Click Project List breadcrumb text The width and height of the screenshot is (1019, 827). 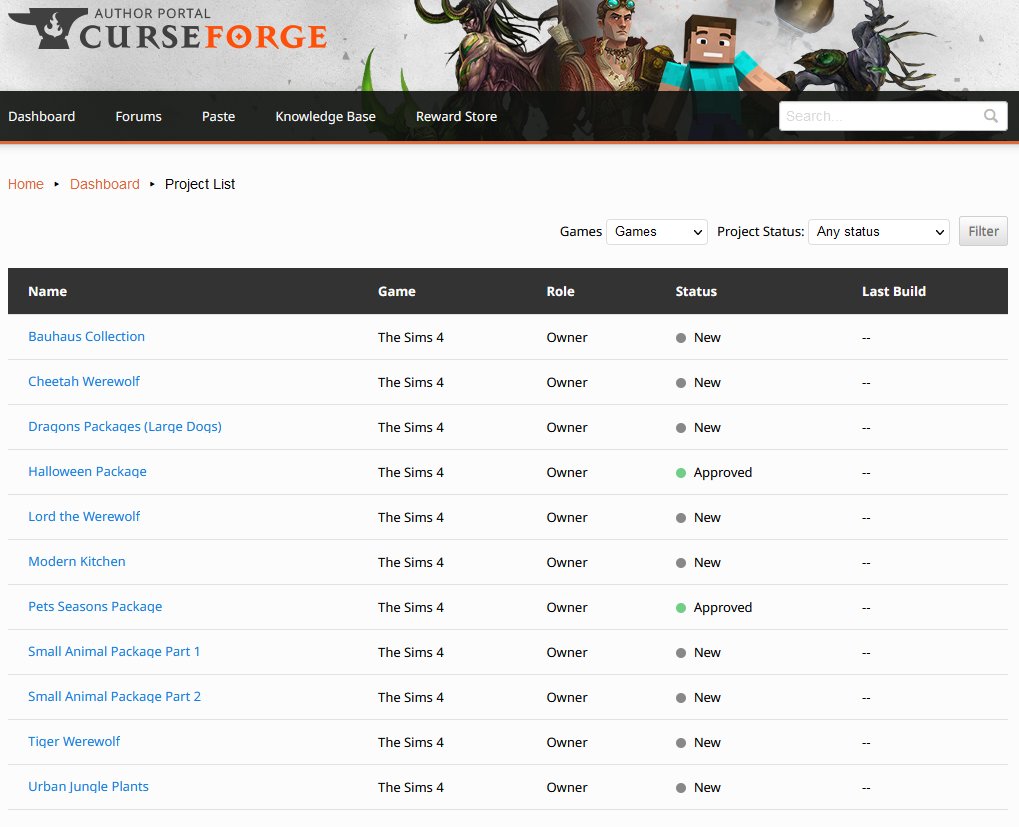pyautogui.click(x=200, y=184)
